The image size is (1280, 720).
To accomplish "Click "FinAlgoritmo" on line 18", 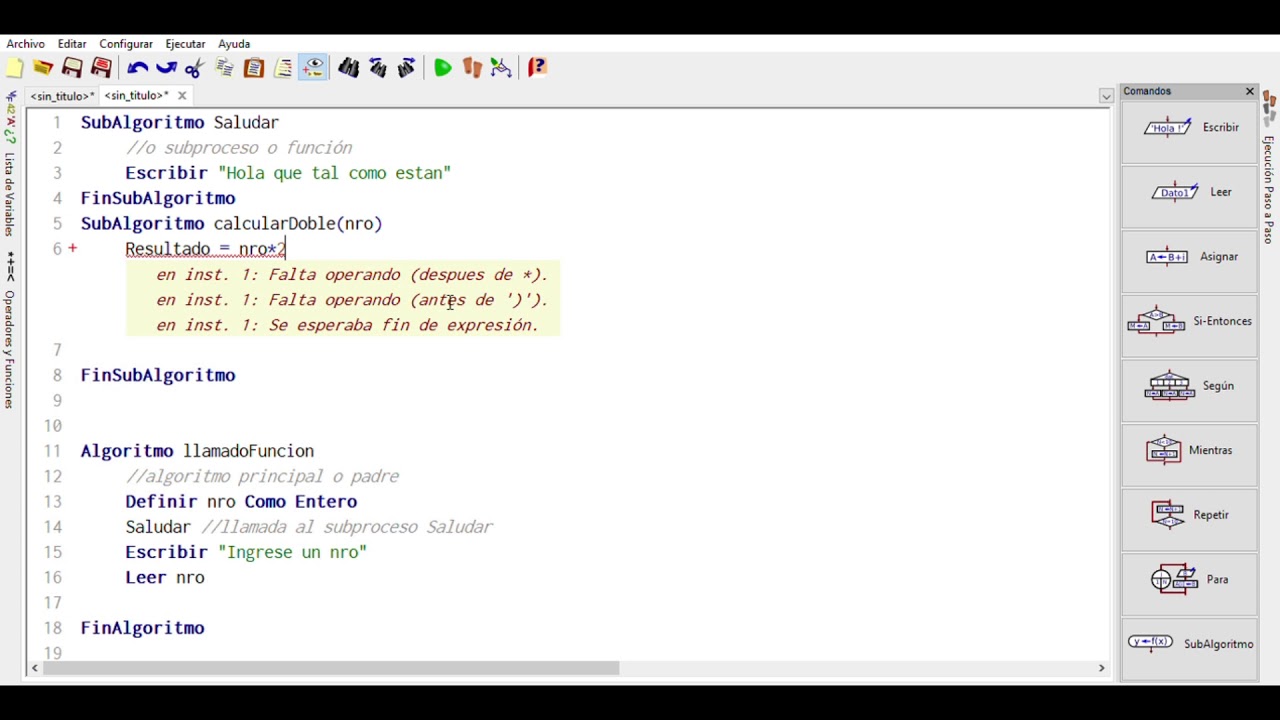I will (143, 628).
